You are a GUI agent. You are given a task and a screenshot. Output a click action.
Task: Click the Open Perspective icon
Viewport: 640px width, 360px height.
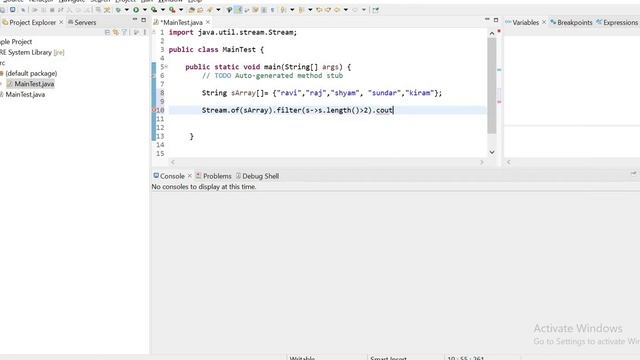[376, 10]
